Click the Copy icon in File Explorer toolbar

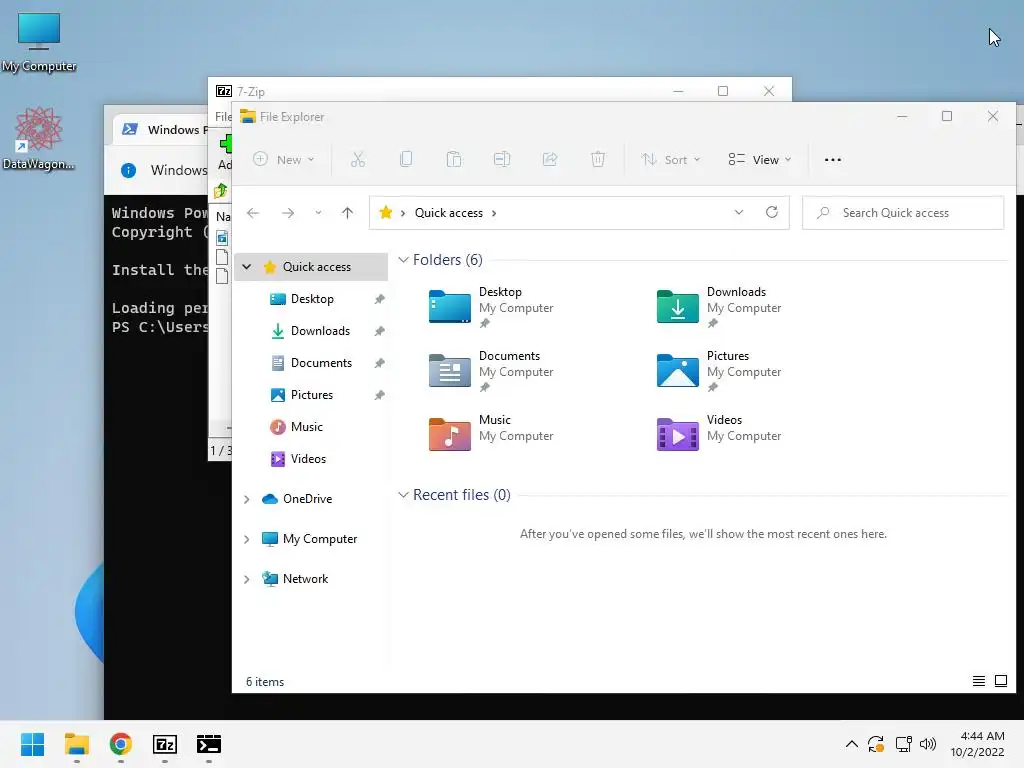tap(406, 159)
